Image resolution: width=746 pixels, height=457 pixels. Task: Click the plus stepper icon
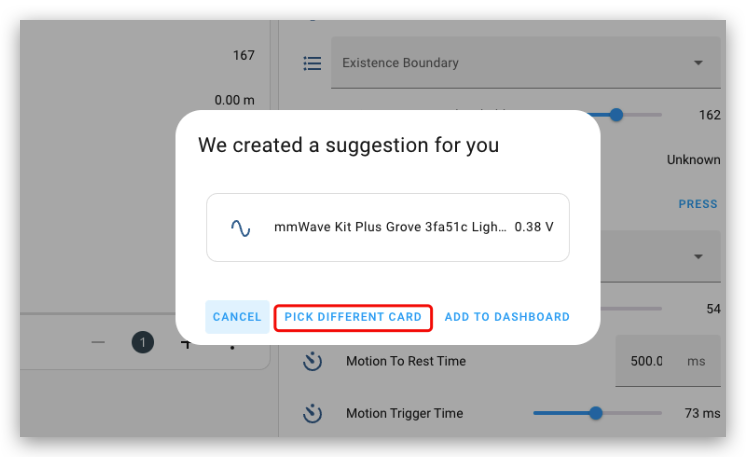(186, 343)
